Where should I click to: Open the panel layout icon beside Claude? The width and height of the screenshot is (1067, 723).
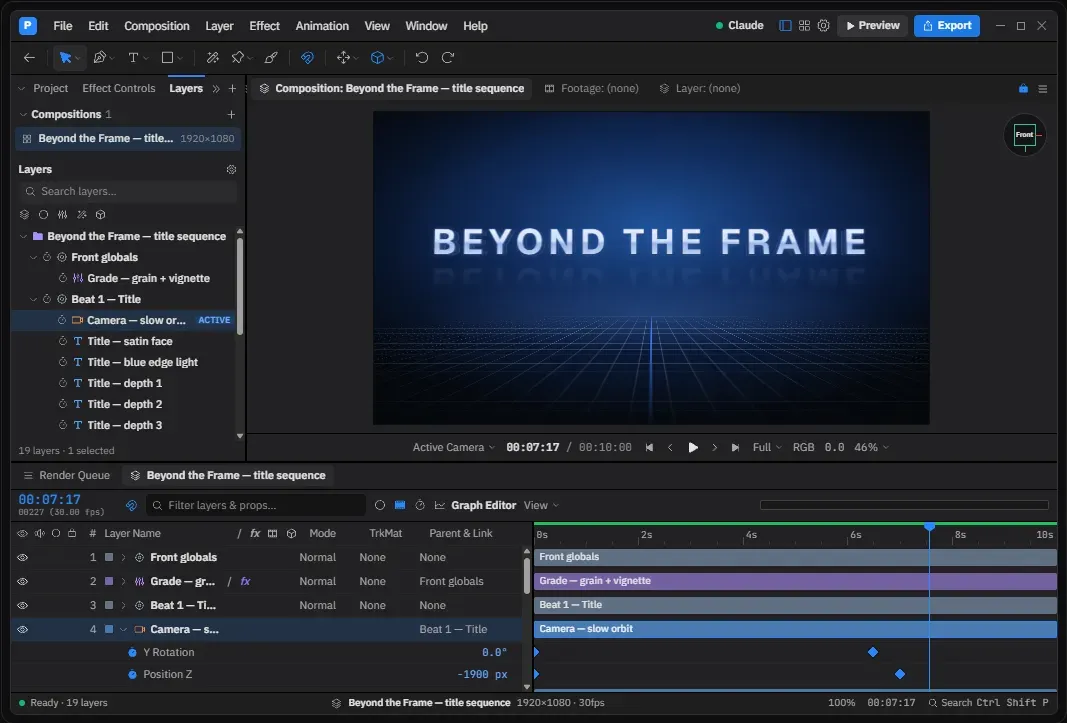tap(785, 25)
